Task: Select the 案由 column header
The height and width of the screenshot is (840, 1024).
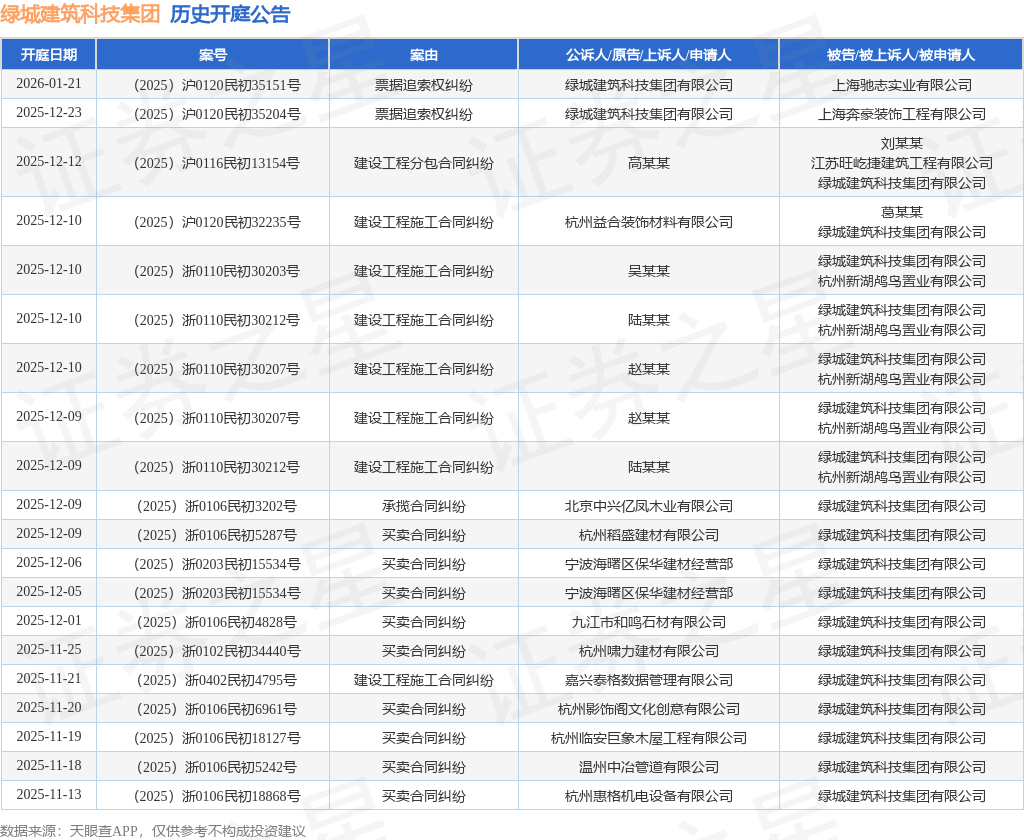Action: pos(424,55)
